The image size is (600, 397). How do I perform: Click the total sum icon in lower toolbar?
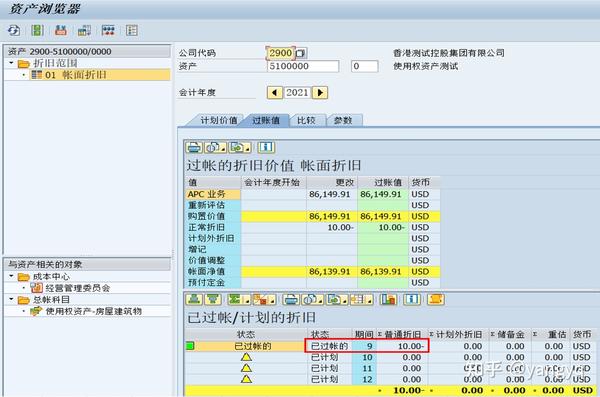click(x=234, y=299)
